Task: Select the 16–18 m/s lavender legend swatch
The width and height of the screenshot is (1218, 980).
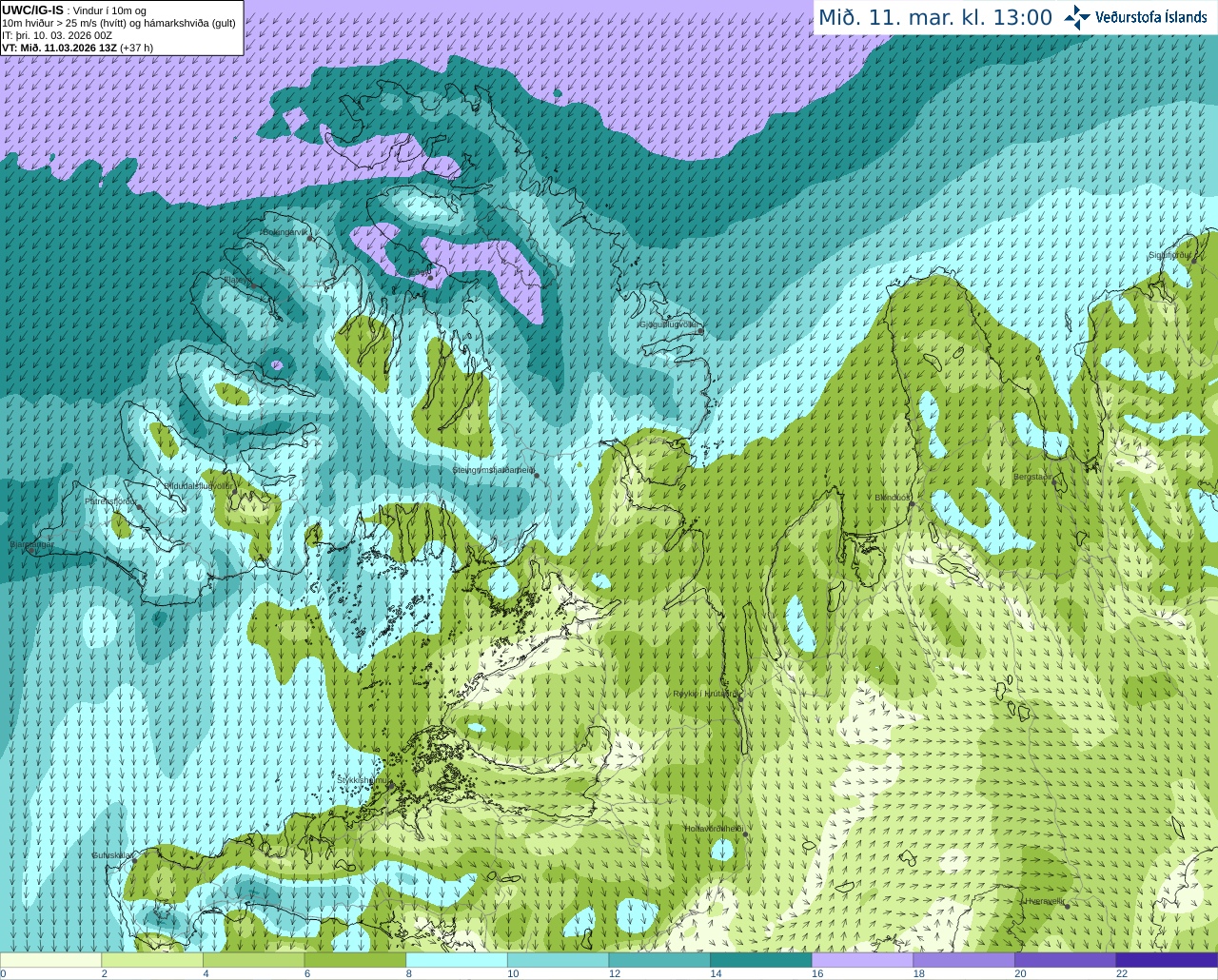Action: click(x=862, y=960)
